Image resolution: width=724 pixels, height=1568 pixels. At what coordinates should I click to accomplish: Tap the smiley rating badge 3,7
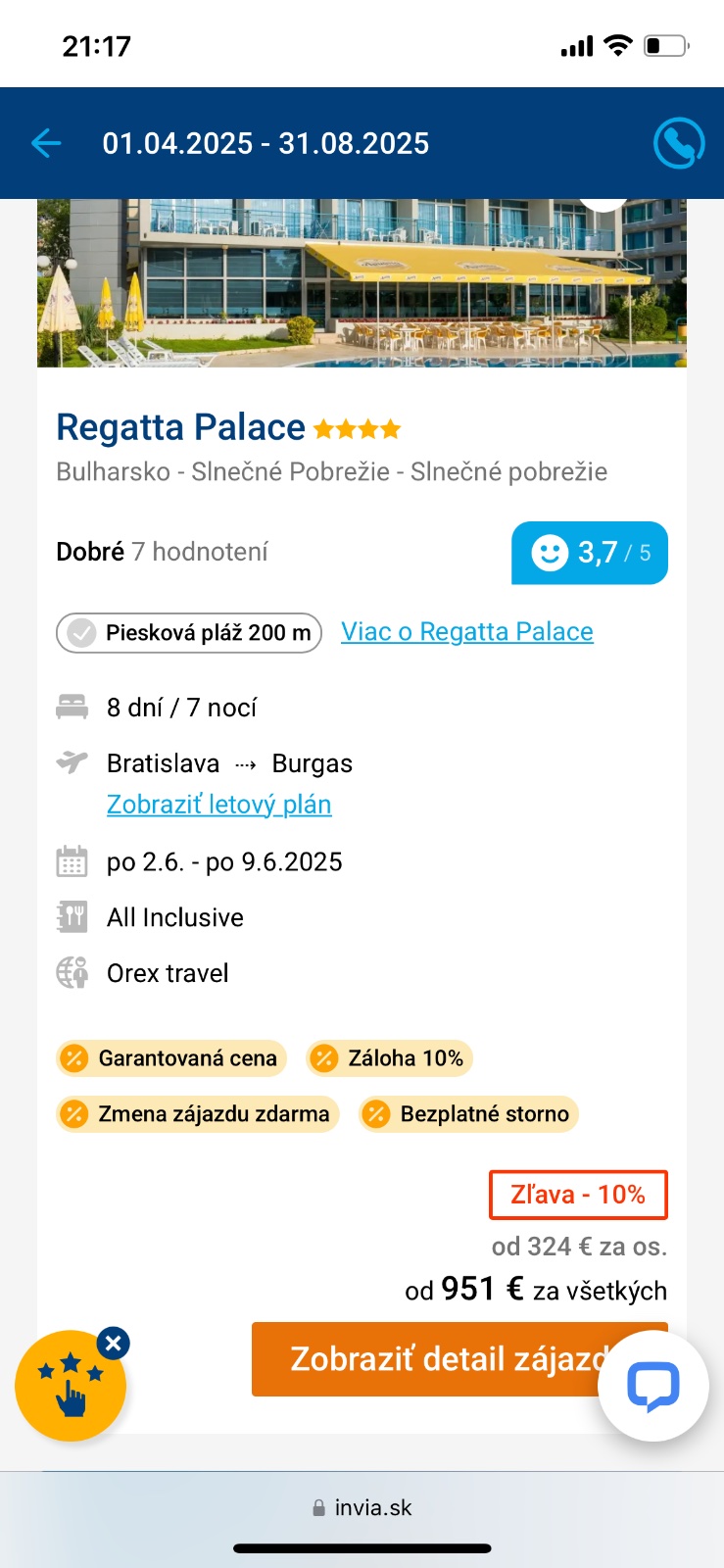click(x=589, y=553)
